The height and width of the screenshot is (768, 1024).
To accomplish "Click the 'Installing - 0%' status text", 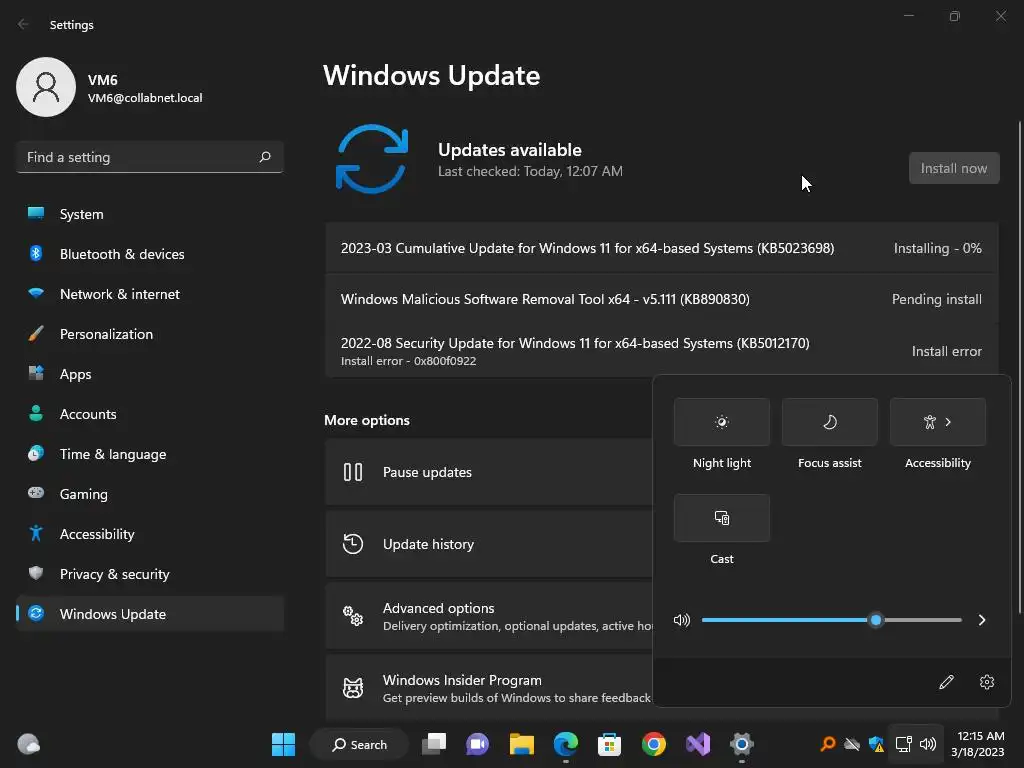I will (x=937, y=248).
